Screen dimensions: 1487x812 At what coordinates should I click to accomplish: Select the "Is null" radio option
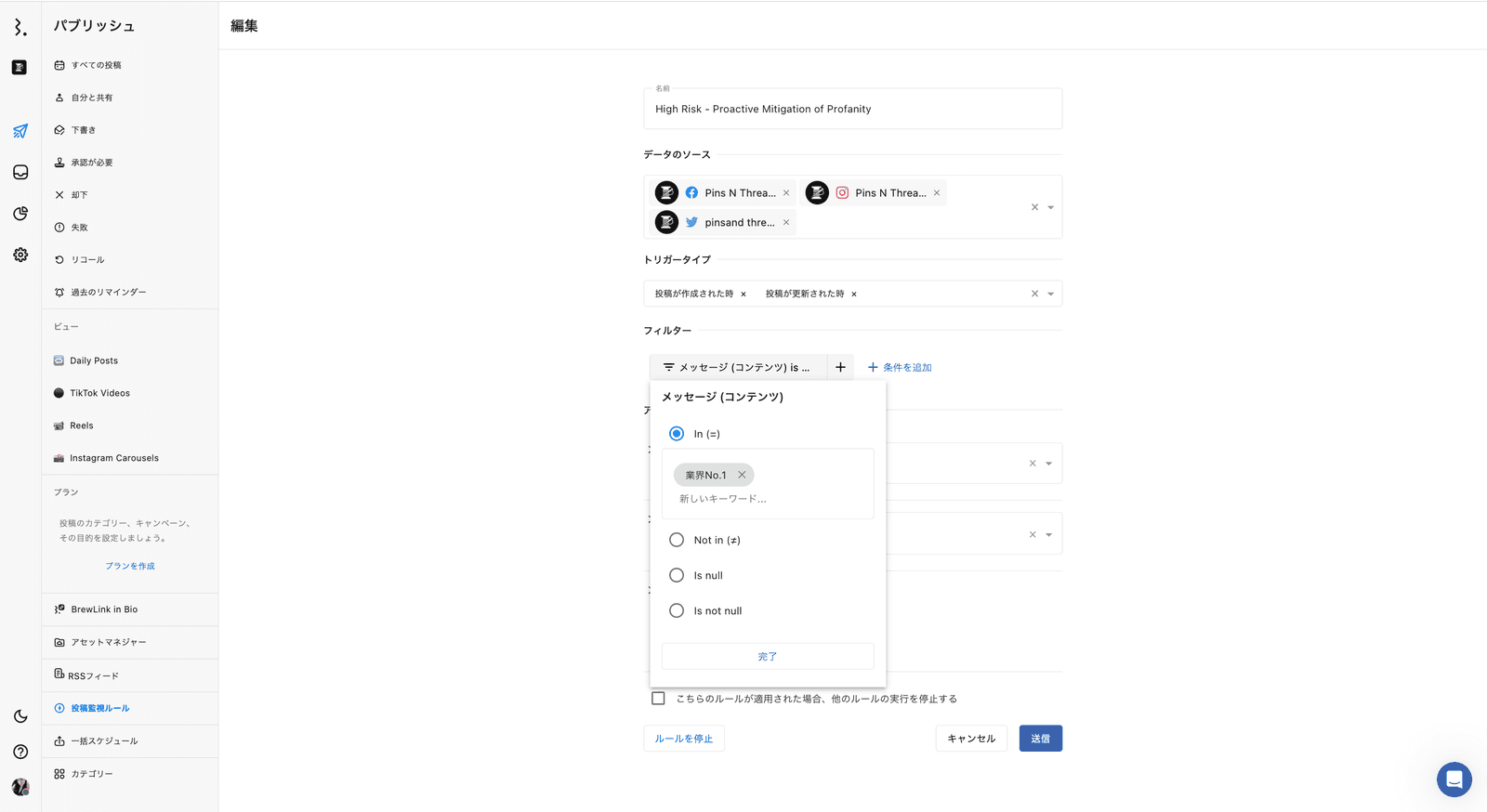(677, 575)
